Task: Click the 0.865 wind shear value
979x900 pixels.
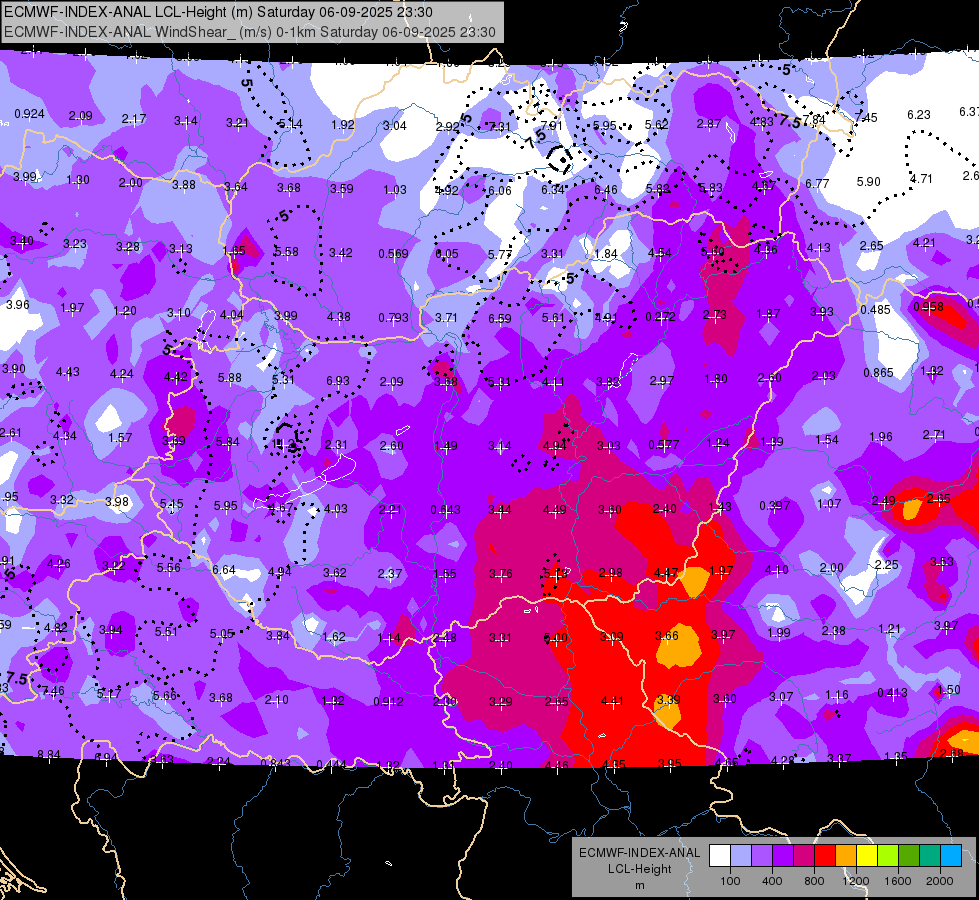Action: pos(878,373)
